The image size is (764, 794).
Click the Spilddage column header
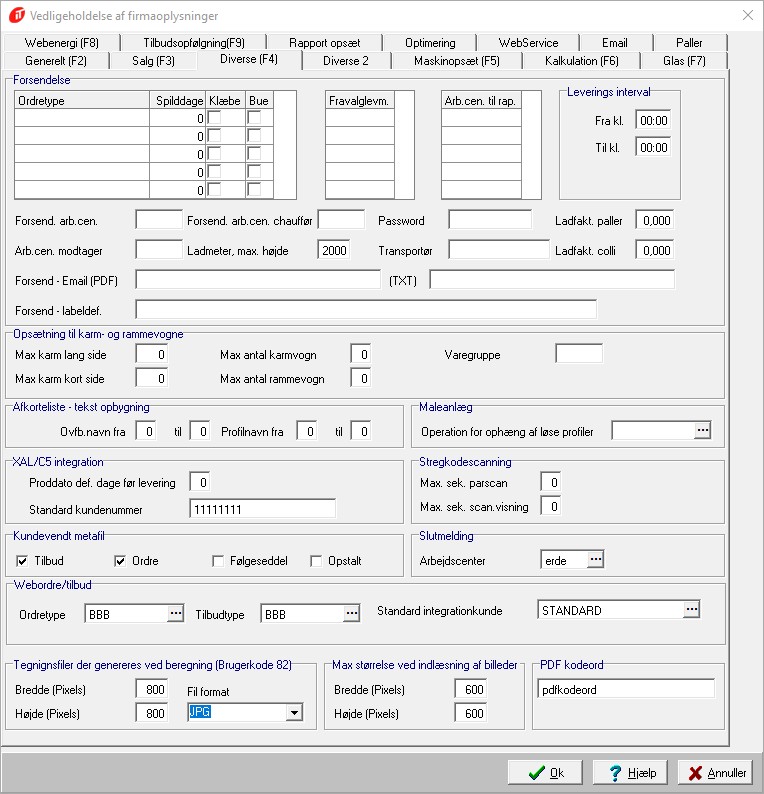point(178,100)
